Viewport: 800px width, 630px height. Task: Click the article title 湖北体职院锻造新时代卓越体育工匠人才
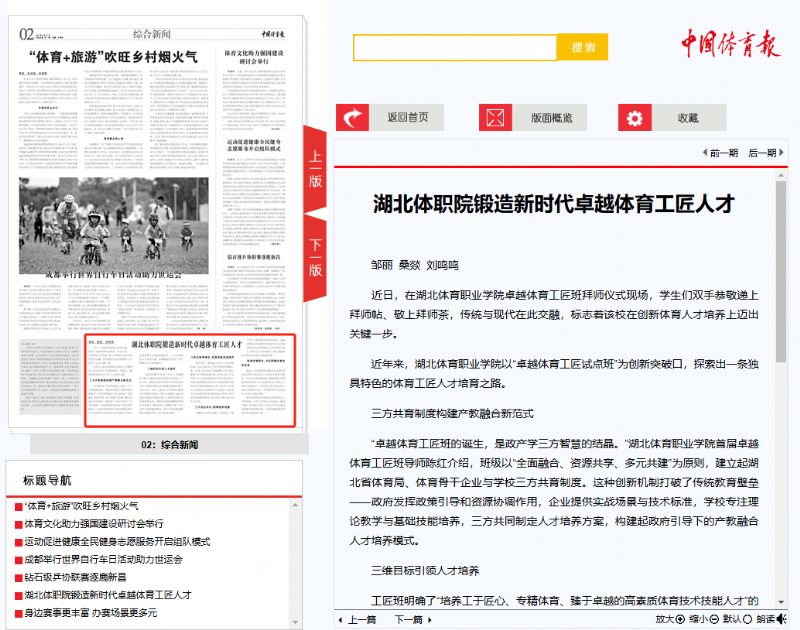pos(554,204)
